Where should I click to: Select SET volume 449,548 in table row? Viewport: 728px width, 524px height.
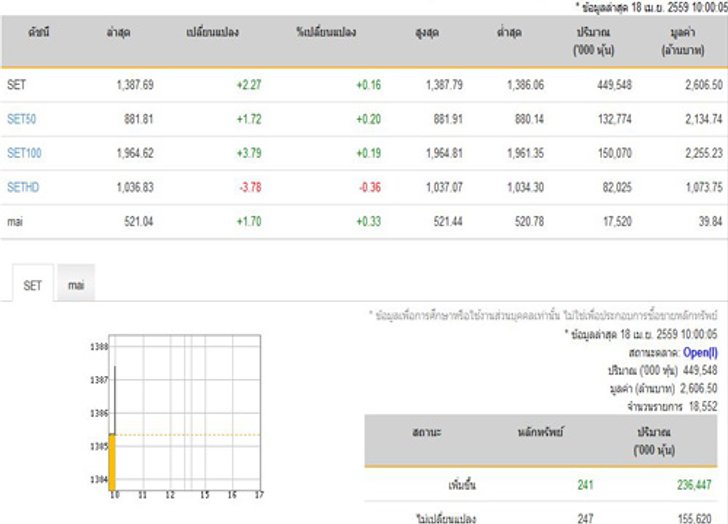coord(614,85)
